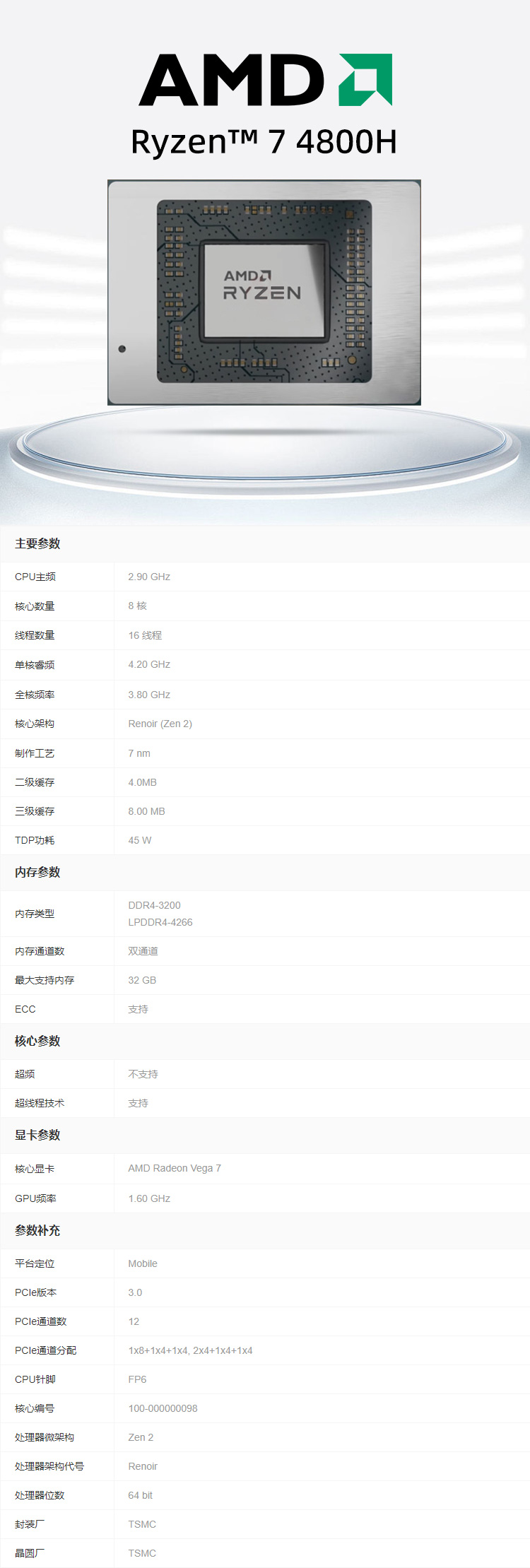530x1568 pixels.
Task: Select the 12 PCIe lanes value
Action: (134, 1321)
